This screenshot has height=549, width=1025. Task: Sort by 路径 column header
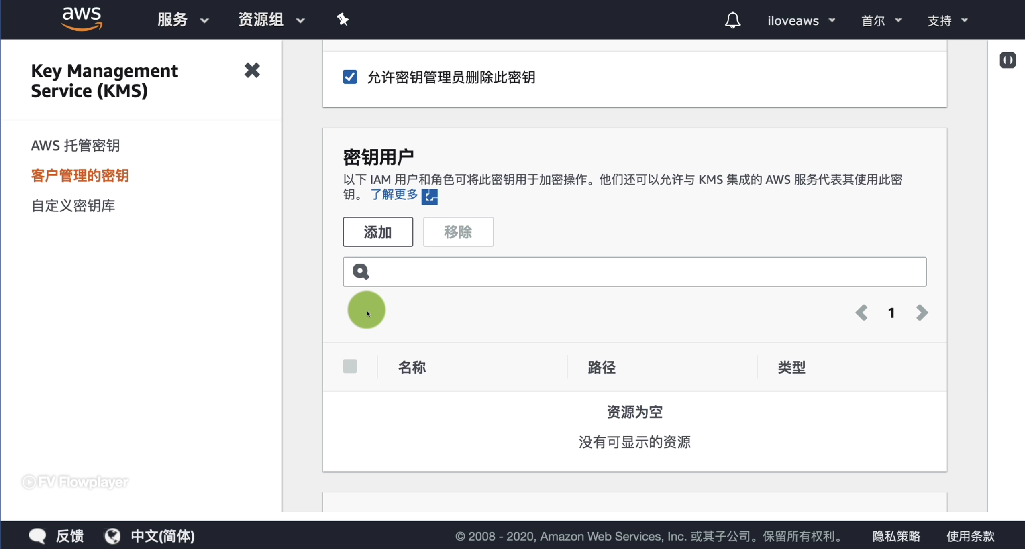coord(601,367)
